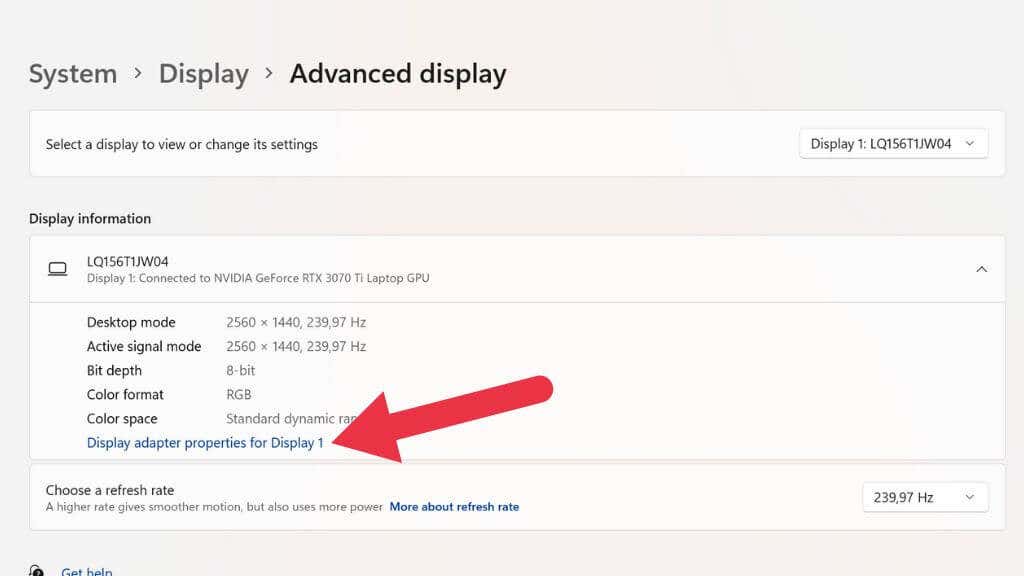Select the Advanced display breadcrumb title
The width and height of the screenshot is (1024, 576).
398,73
